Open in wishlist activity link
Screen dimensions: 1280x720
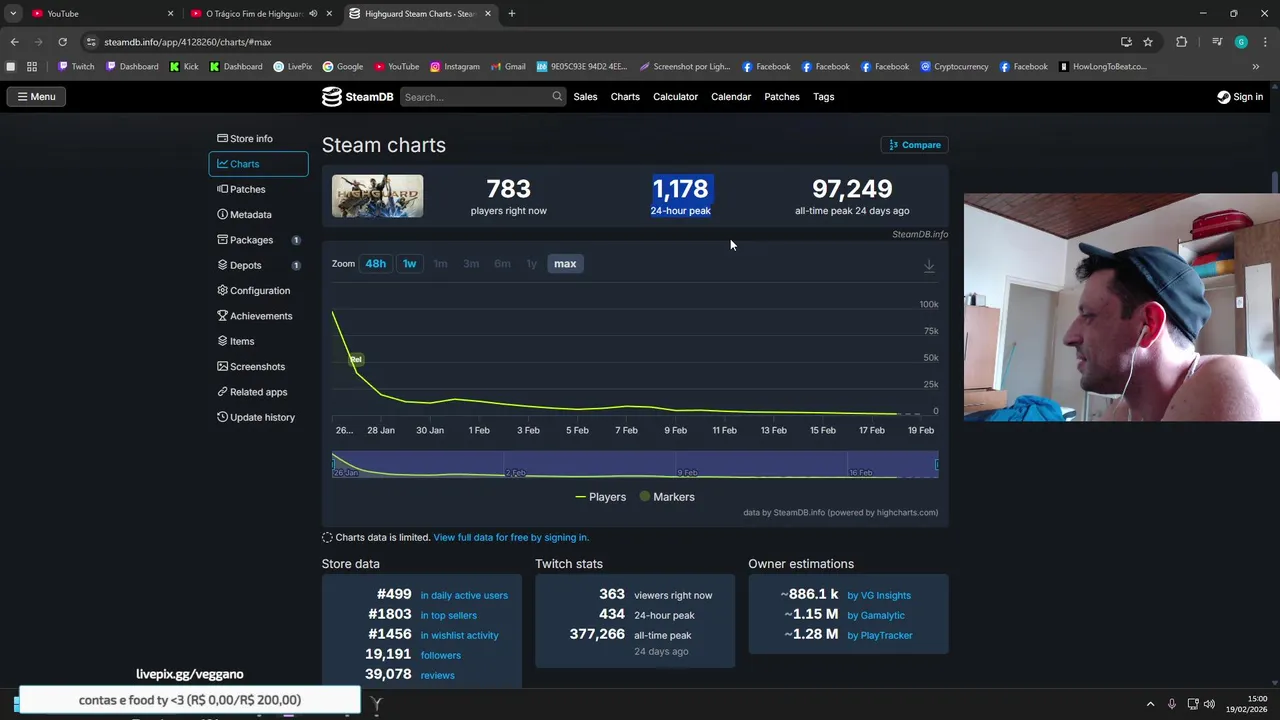coord(459,636)
